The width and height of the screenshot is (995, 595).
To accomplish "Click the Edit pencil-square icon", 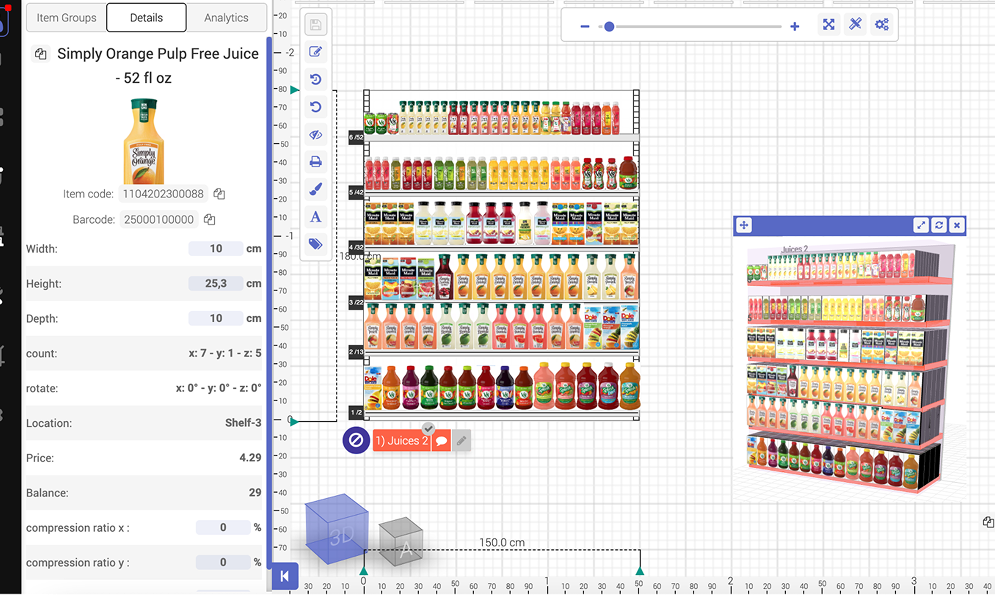I will tap(315, 52).
